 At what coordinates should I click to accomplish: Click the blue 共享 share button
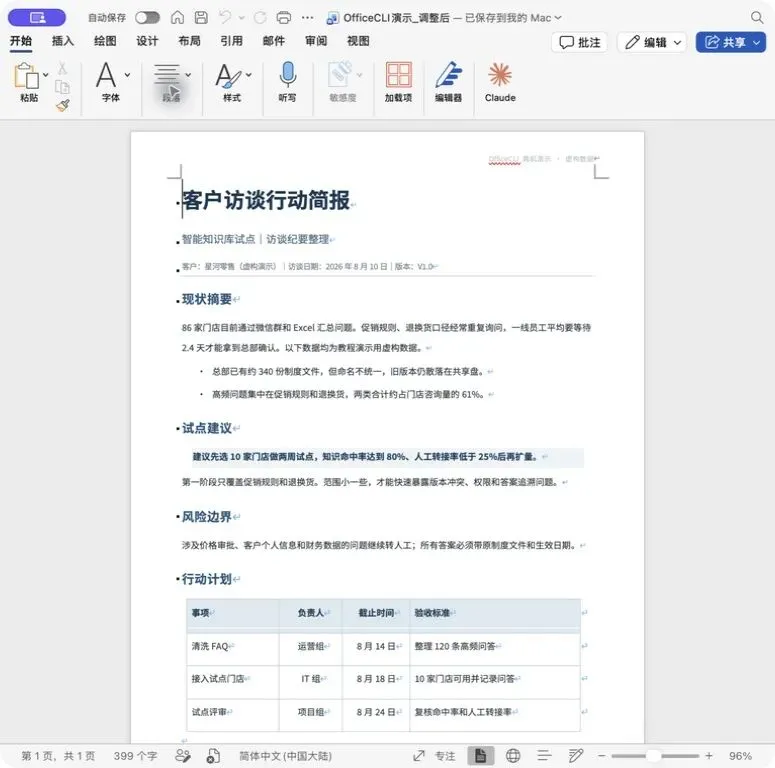(731, 43)
